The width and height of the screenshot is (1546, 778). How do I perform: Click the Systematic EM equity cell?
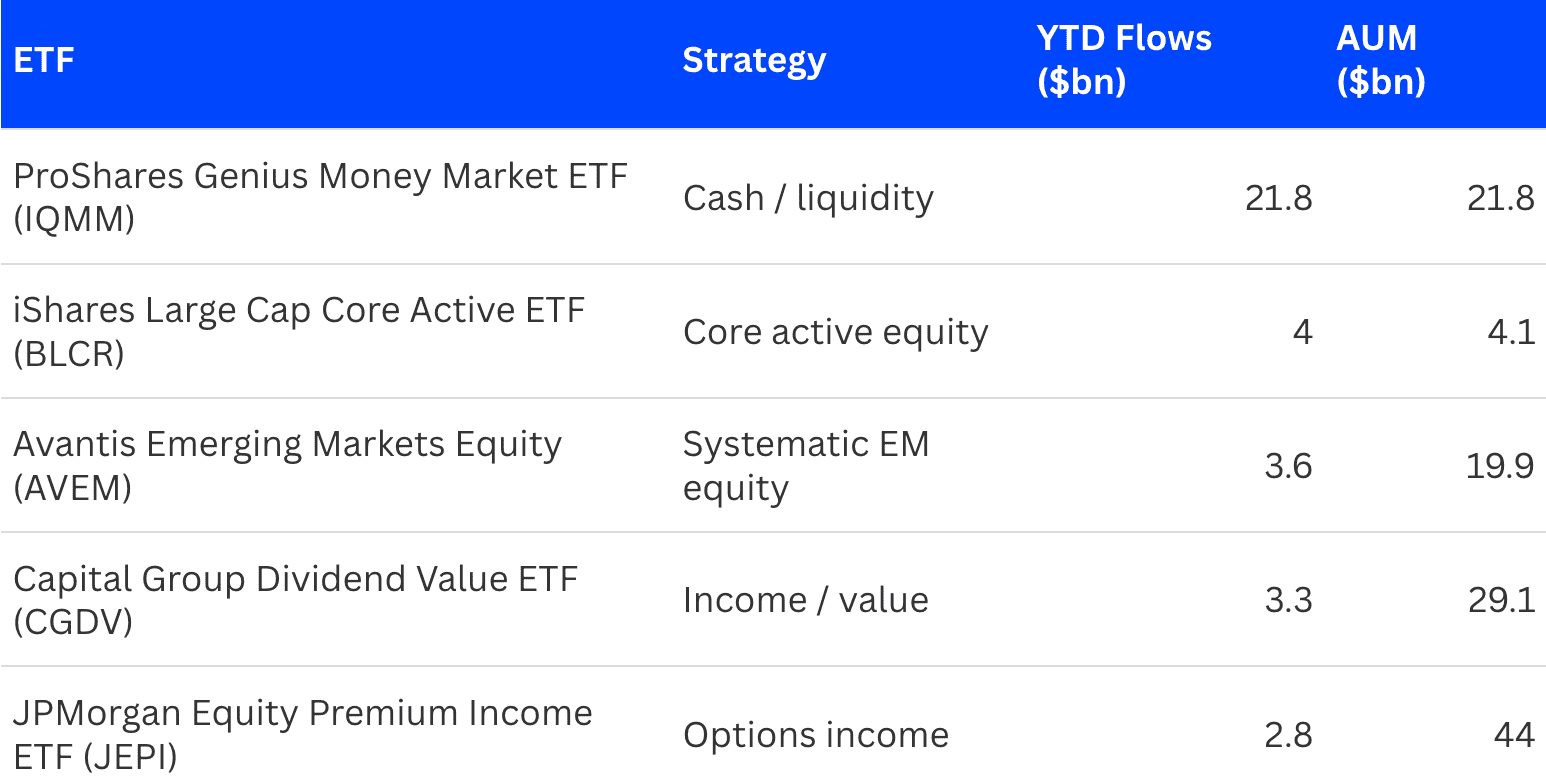coord(806,465)
